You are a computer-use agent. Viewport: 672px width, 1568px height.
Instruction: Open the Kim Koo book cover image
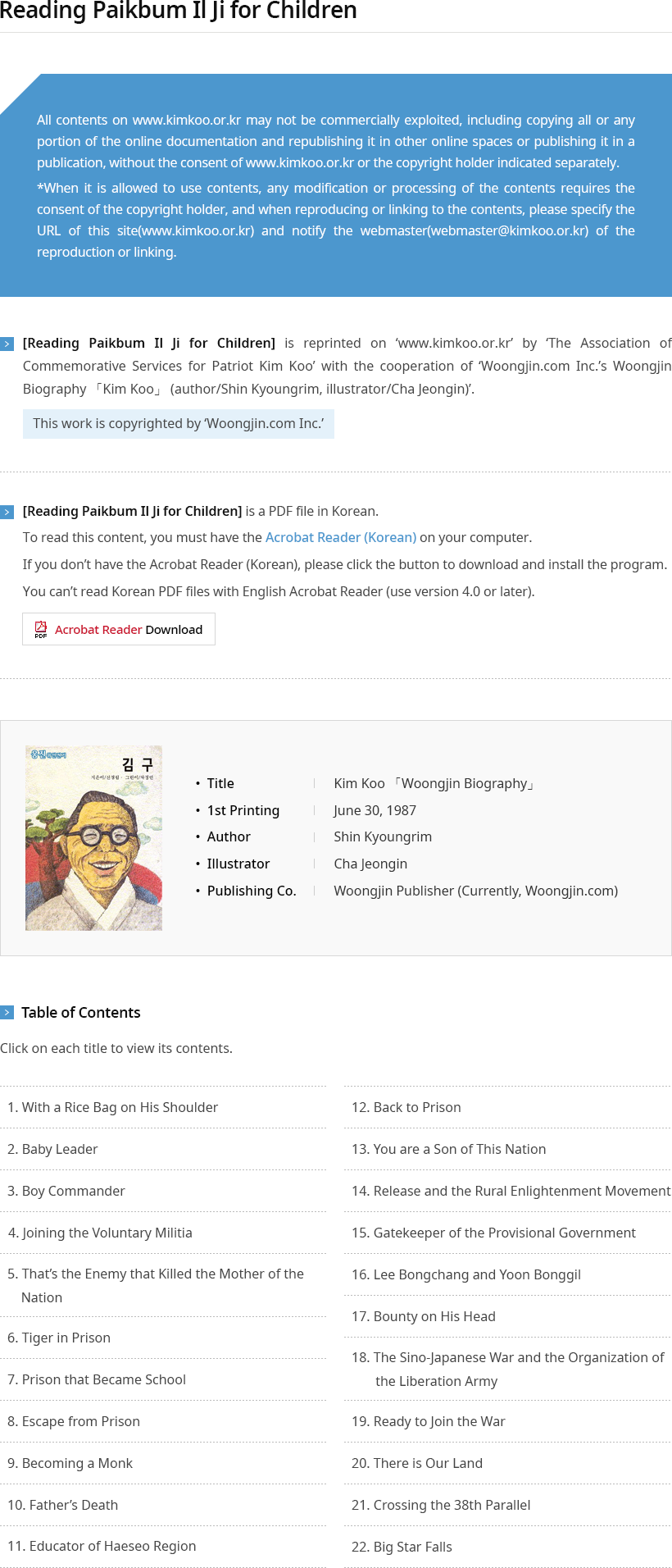tap(93, 837)
